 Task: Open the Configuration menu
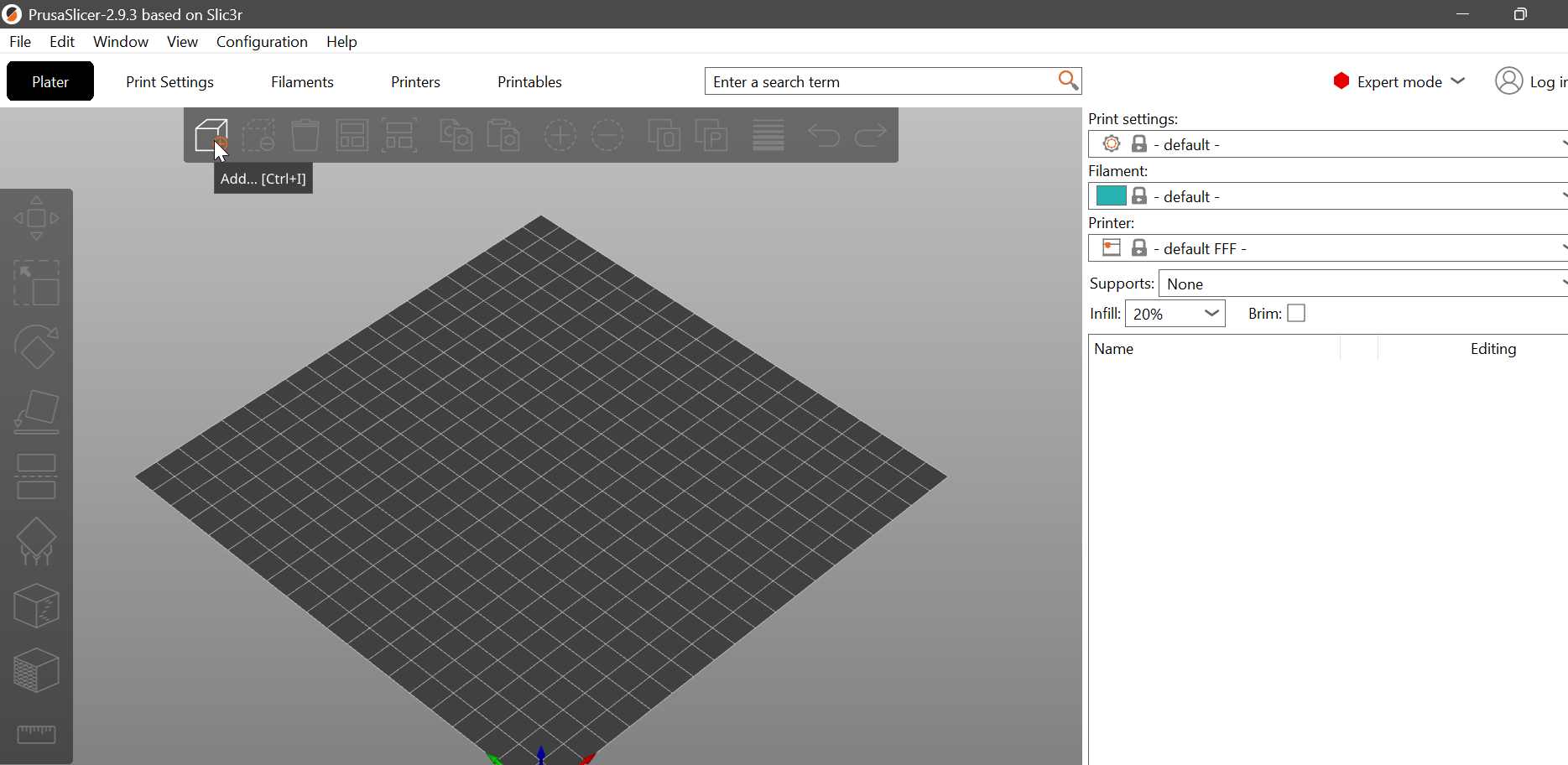click(262, 41)
